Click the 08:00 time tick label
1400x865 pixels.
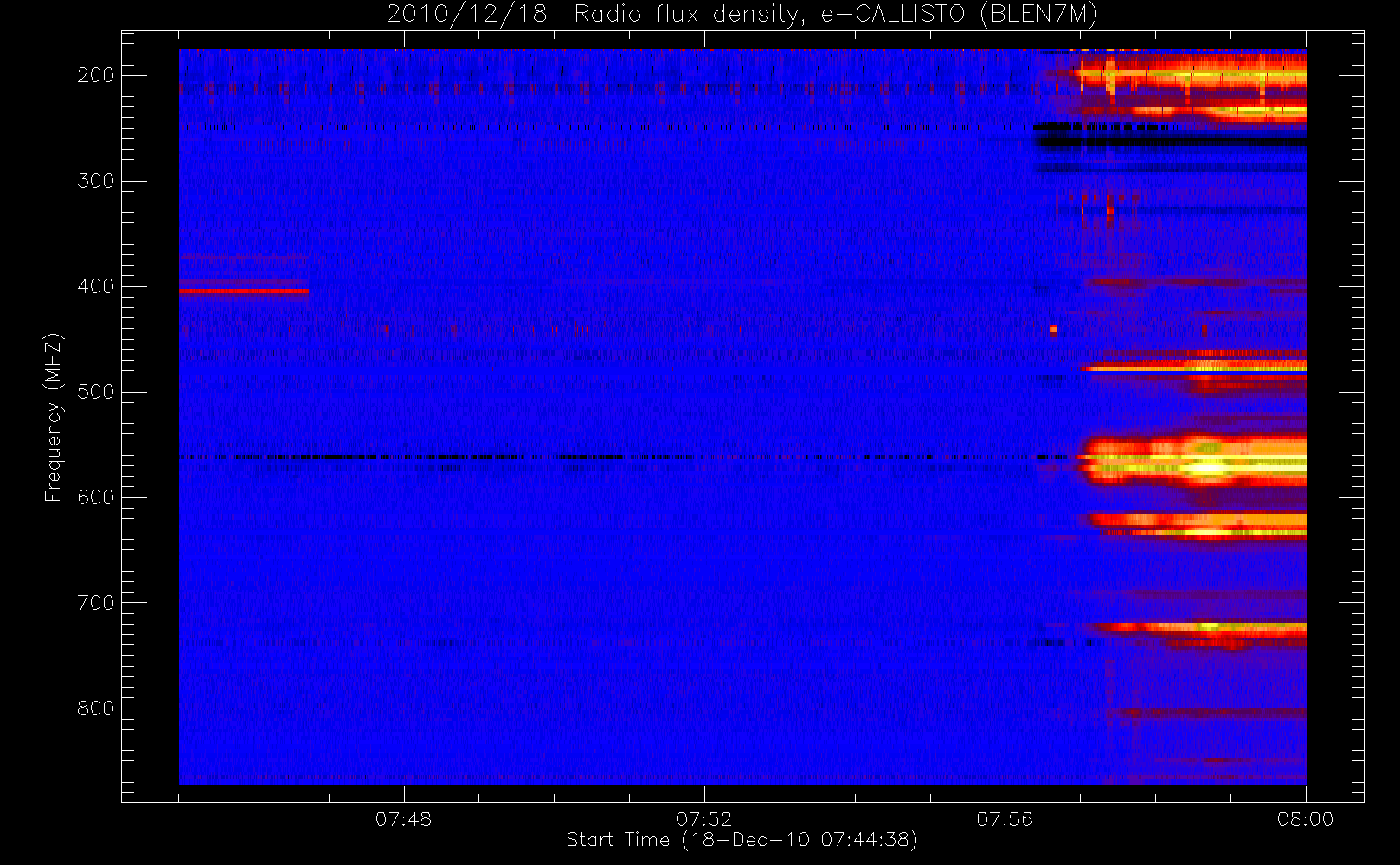(1305, 819)
